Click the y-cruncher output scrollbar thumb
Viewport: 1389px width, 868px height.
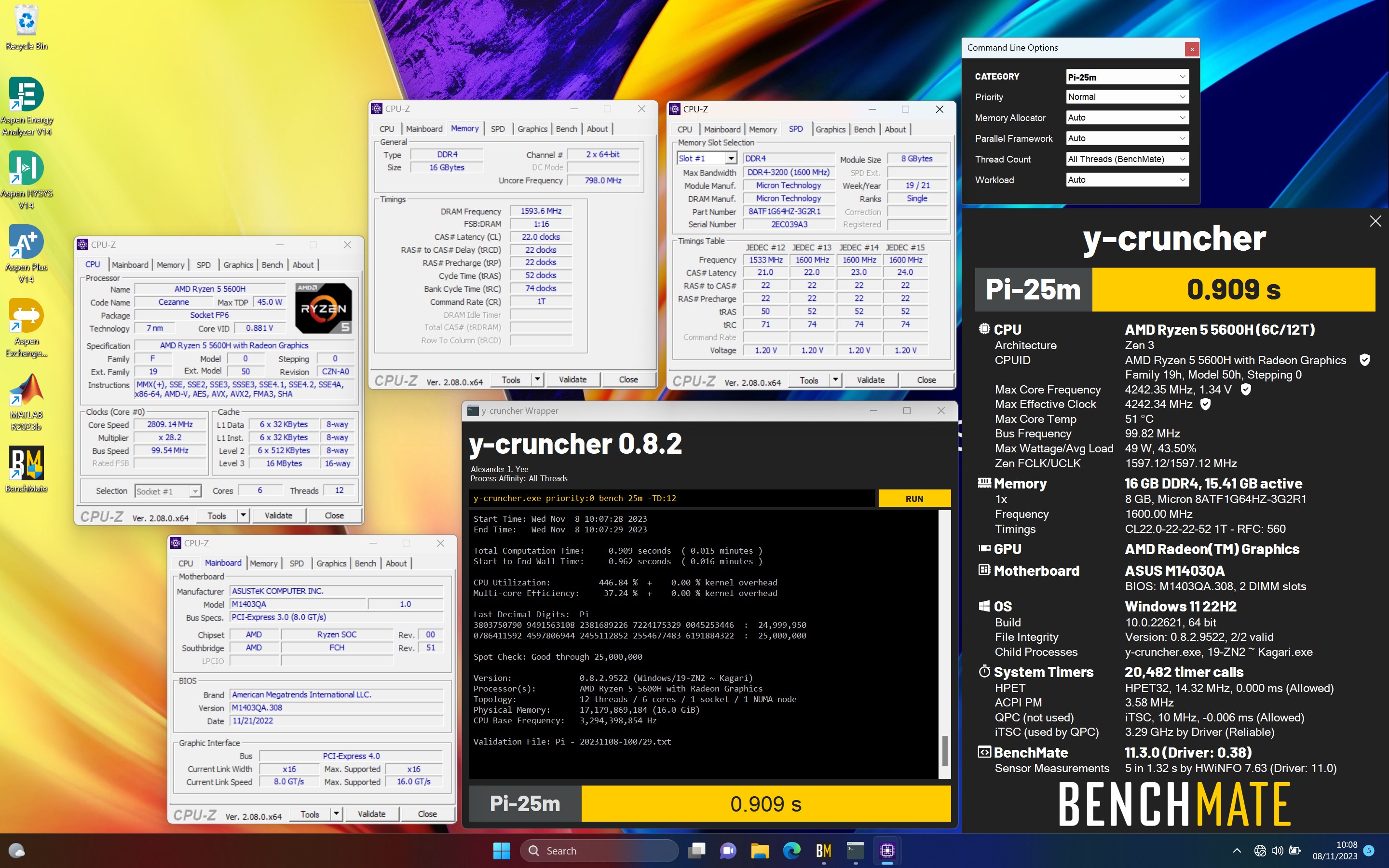[x=944, y=751]
